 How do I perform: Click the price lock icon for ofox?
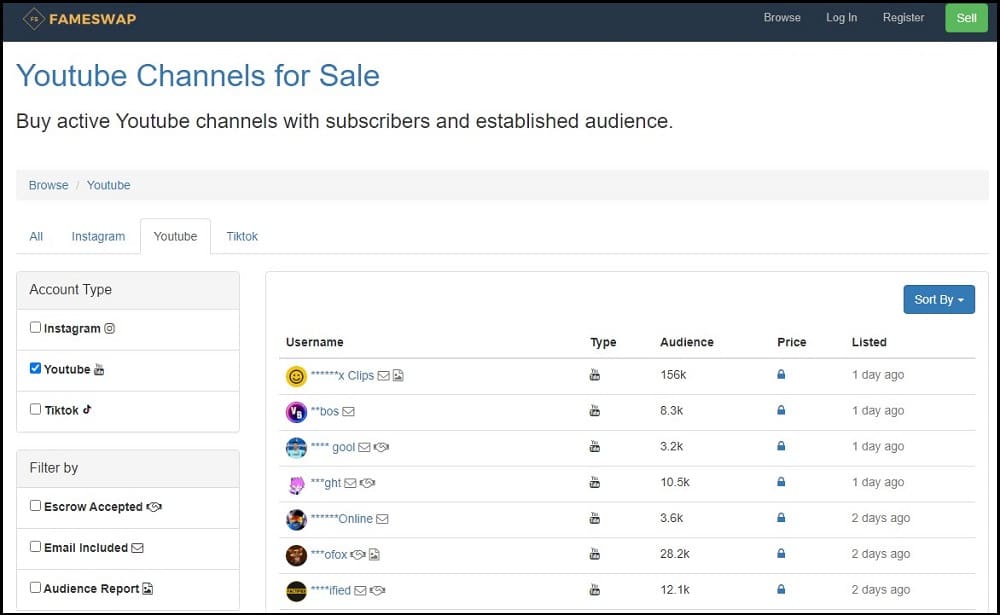pyautogui.click(x=781, y=554)
